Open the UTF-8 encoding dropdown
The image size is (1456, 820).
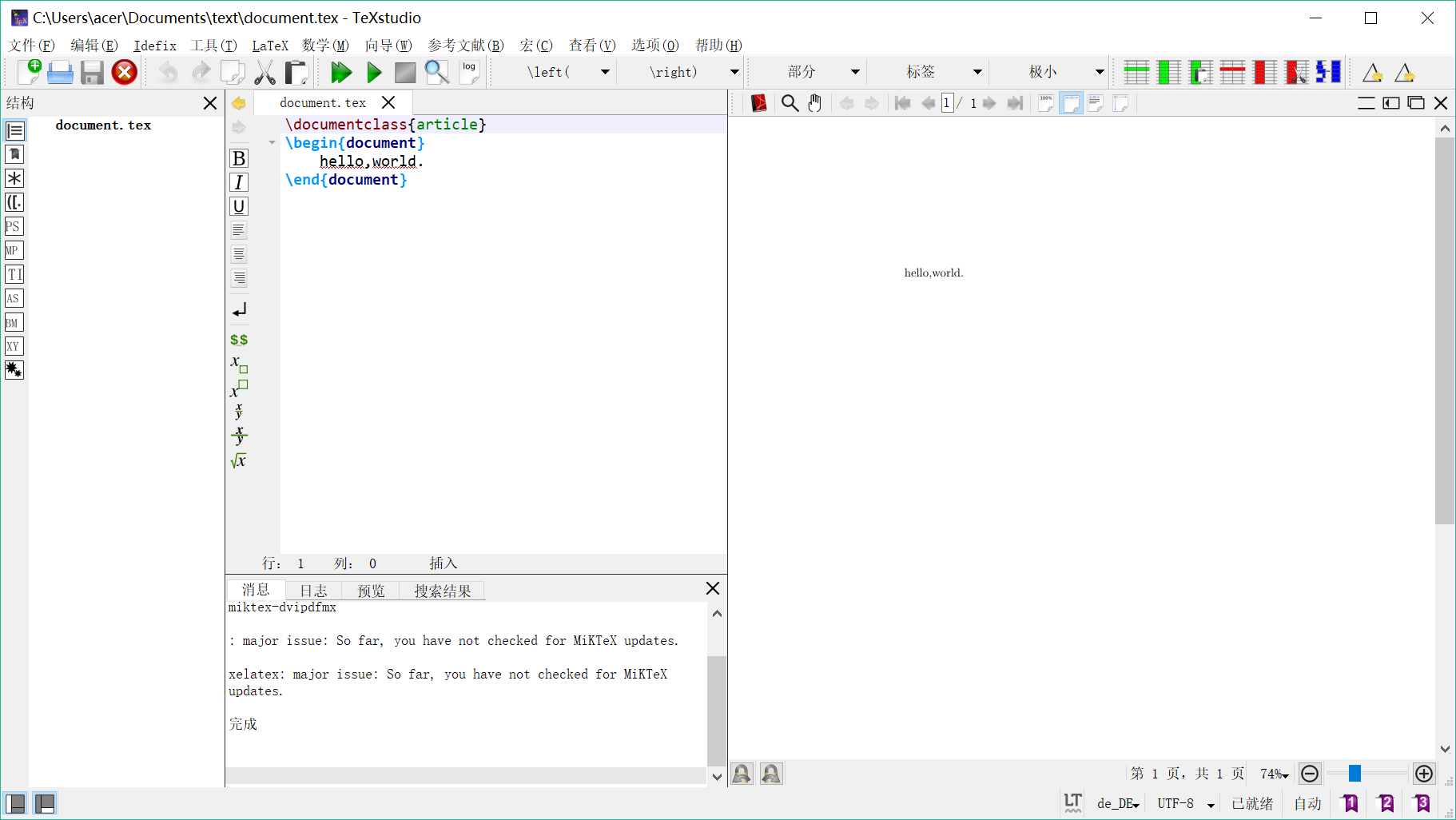(1186, 803)
